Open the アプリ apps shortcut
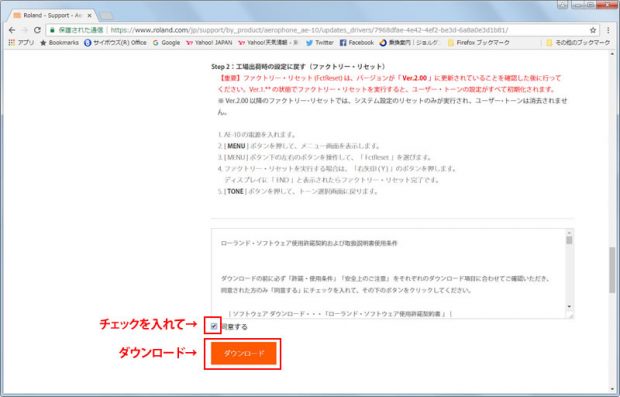This screenshot has width=620, height=397. tap(21, 42)
